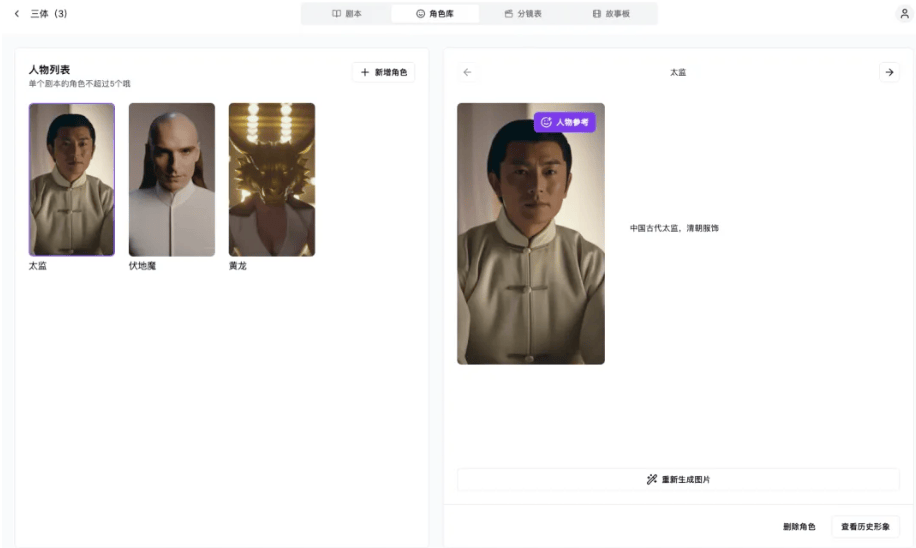This screenshot has width=916, height=548.
Task: Click the 人物参考 badge on portrait
Action: pyautogui.click(x=564, y=122)
